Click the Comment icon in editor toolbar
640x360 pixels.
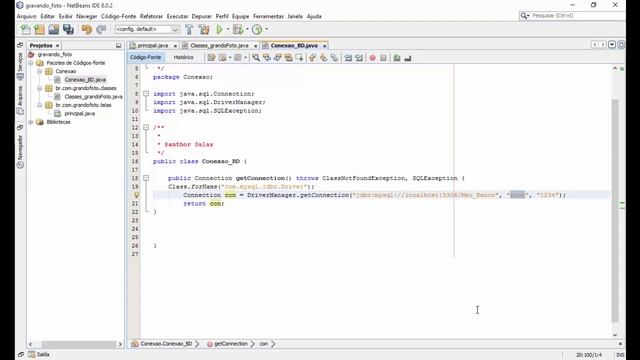tap(397, 58)
